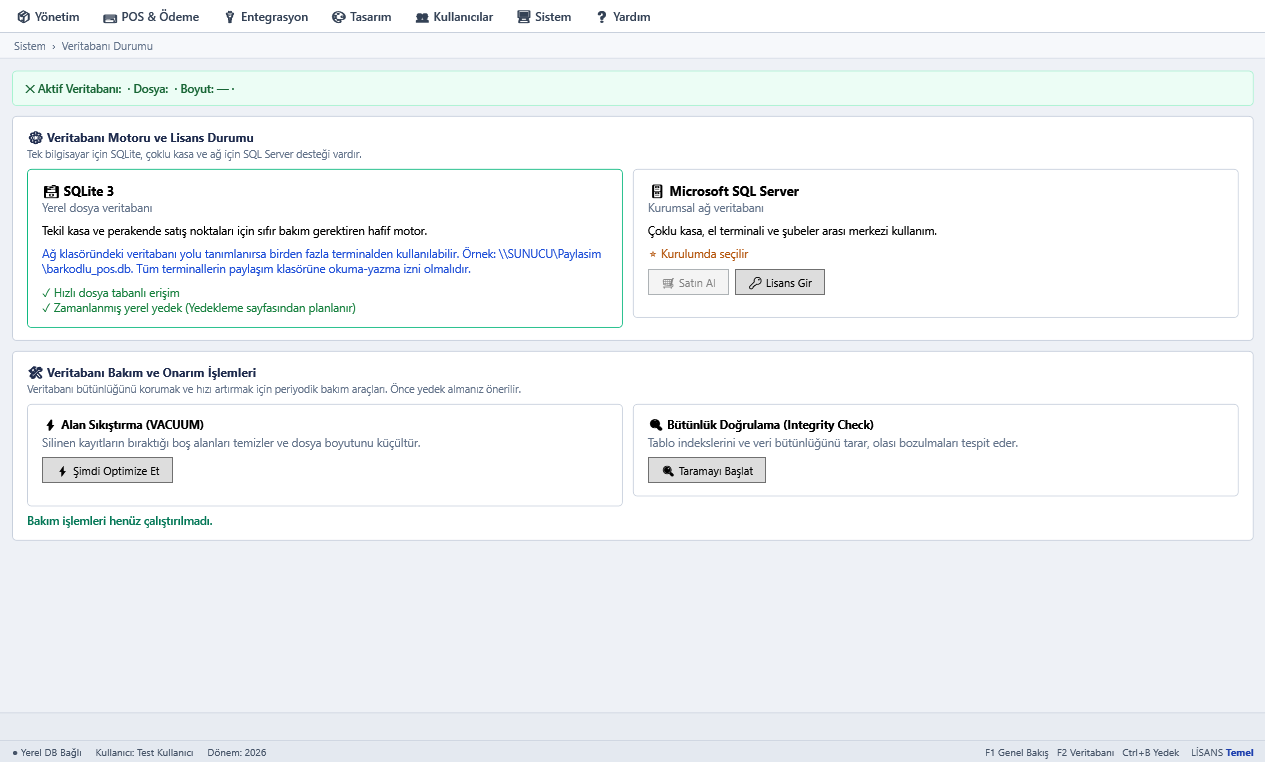Click the "Zamanlanmış yerel yedek" line

point(199,308)
